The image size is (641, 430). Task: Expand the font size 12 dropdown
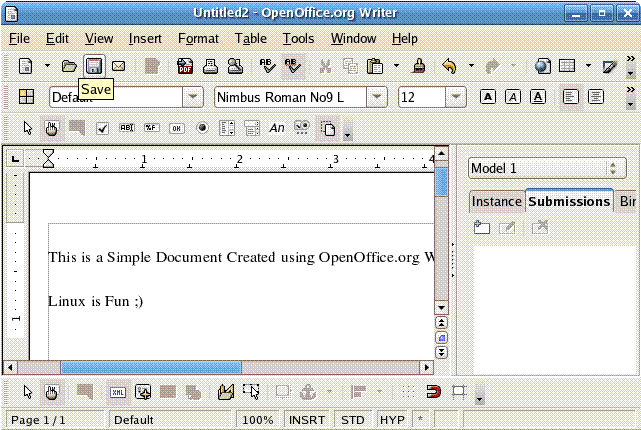click(456, 97)
